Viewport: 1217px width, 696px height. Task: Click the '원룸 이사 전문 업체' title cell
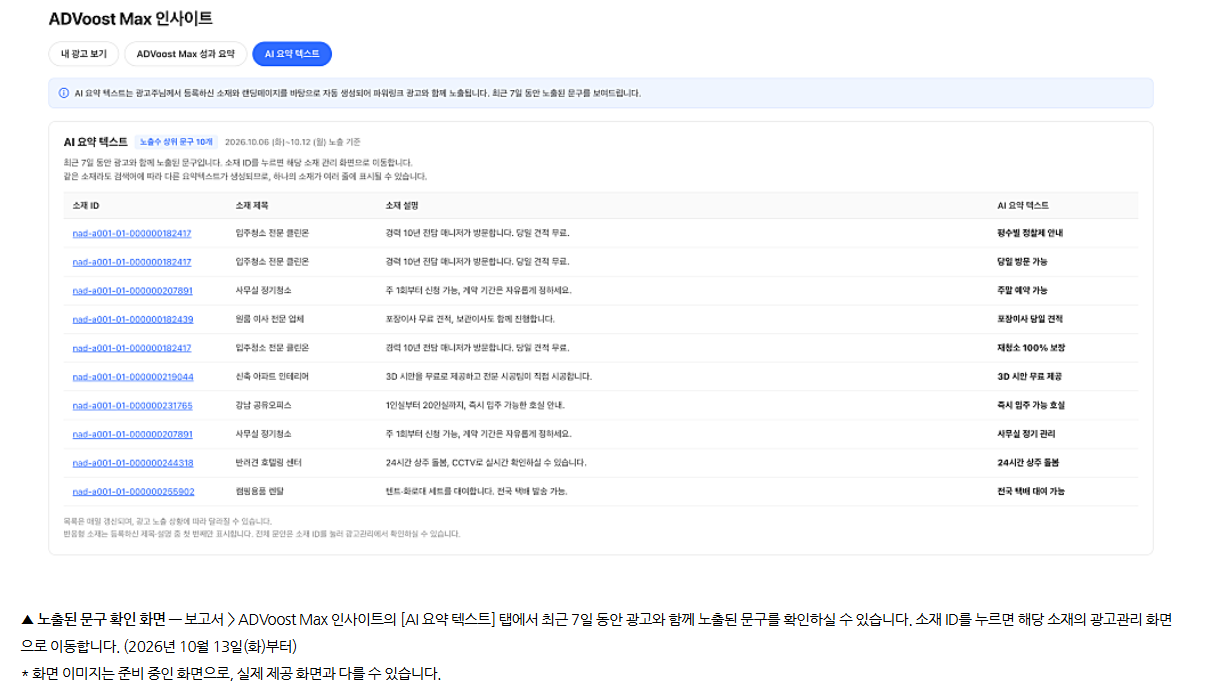pyautogui.click(x=270, y=319)
